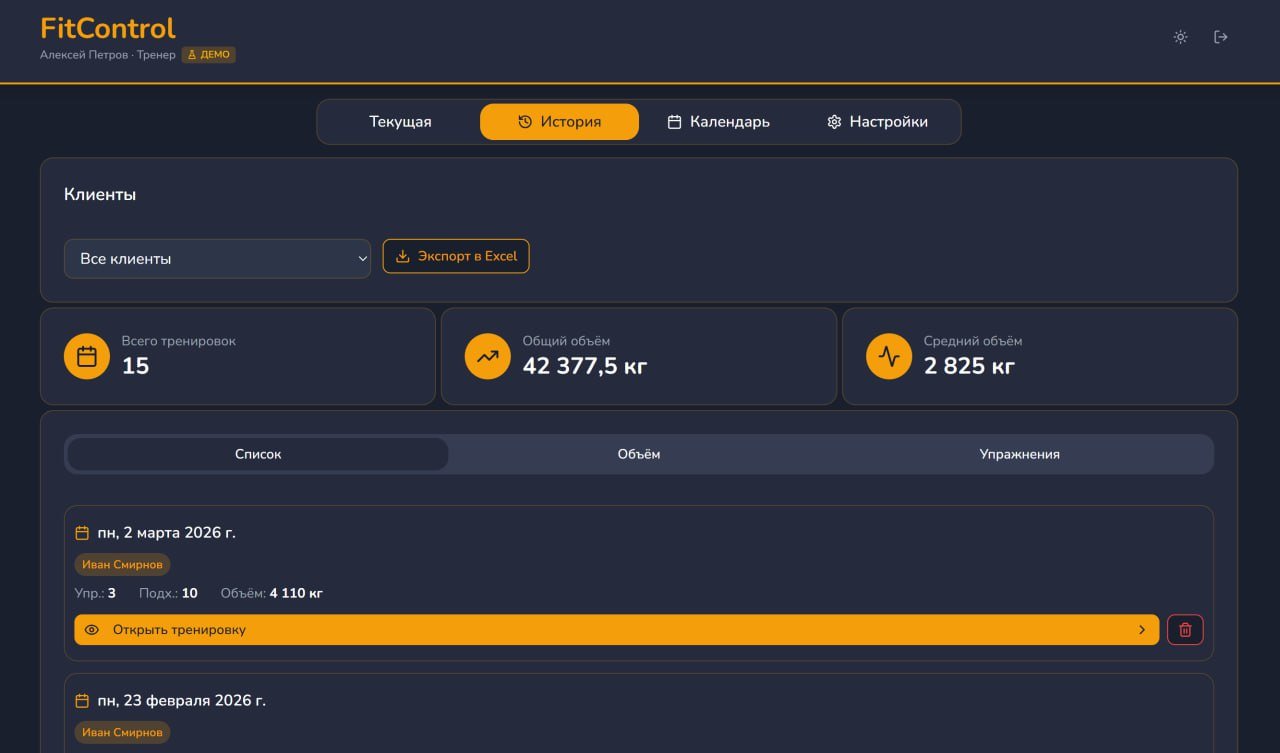Click the 2 825 кг average volume value
The width and height of the screenshot is (1280, 753).
(x=969, y=366)
